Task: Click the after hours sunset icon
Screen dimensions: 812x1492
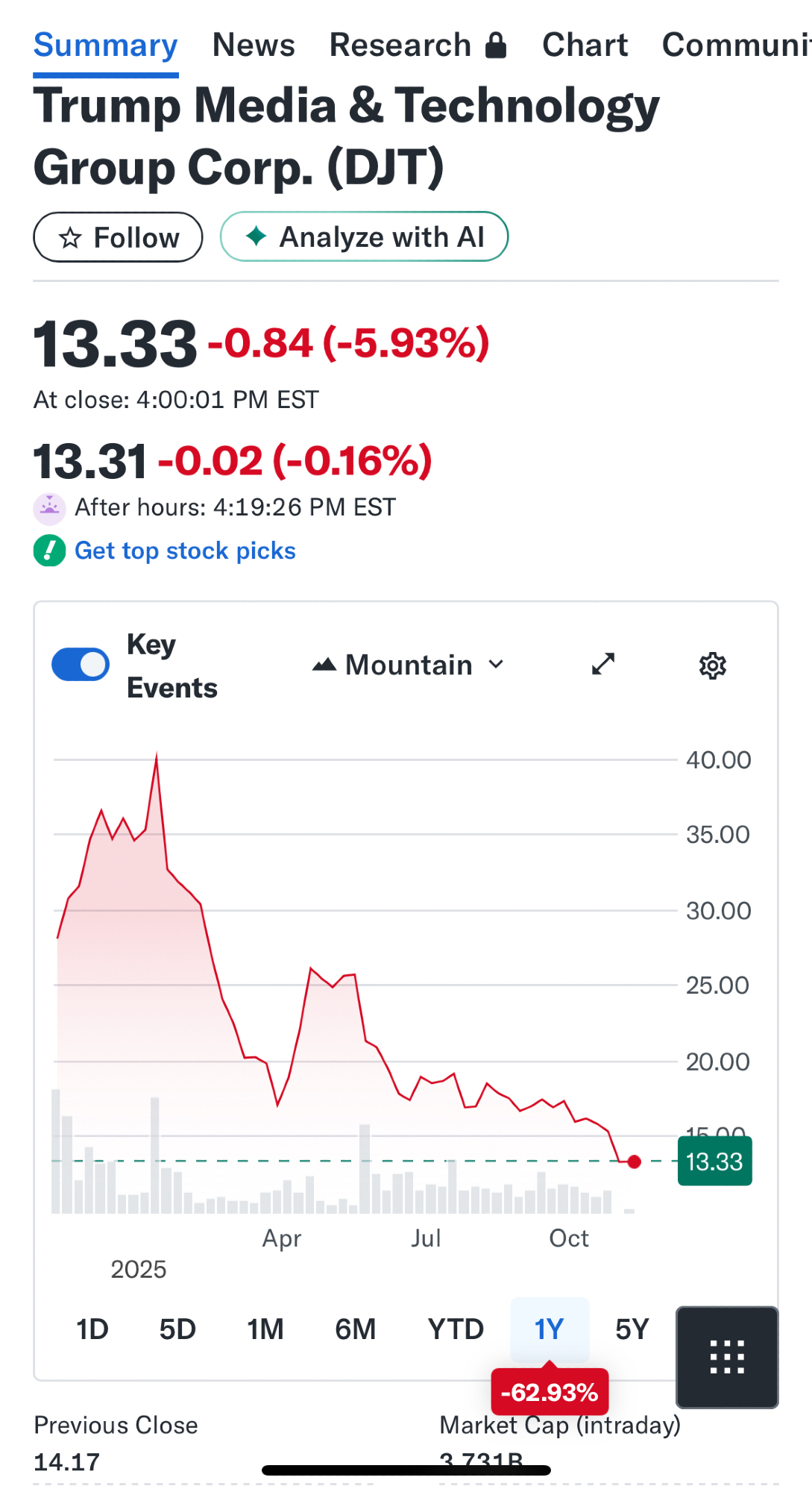Action: [49, 509]
